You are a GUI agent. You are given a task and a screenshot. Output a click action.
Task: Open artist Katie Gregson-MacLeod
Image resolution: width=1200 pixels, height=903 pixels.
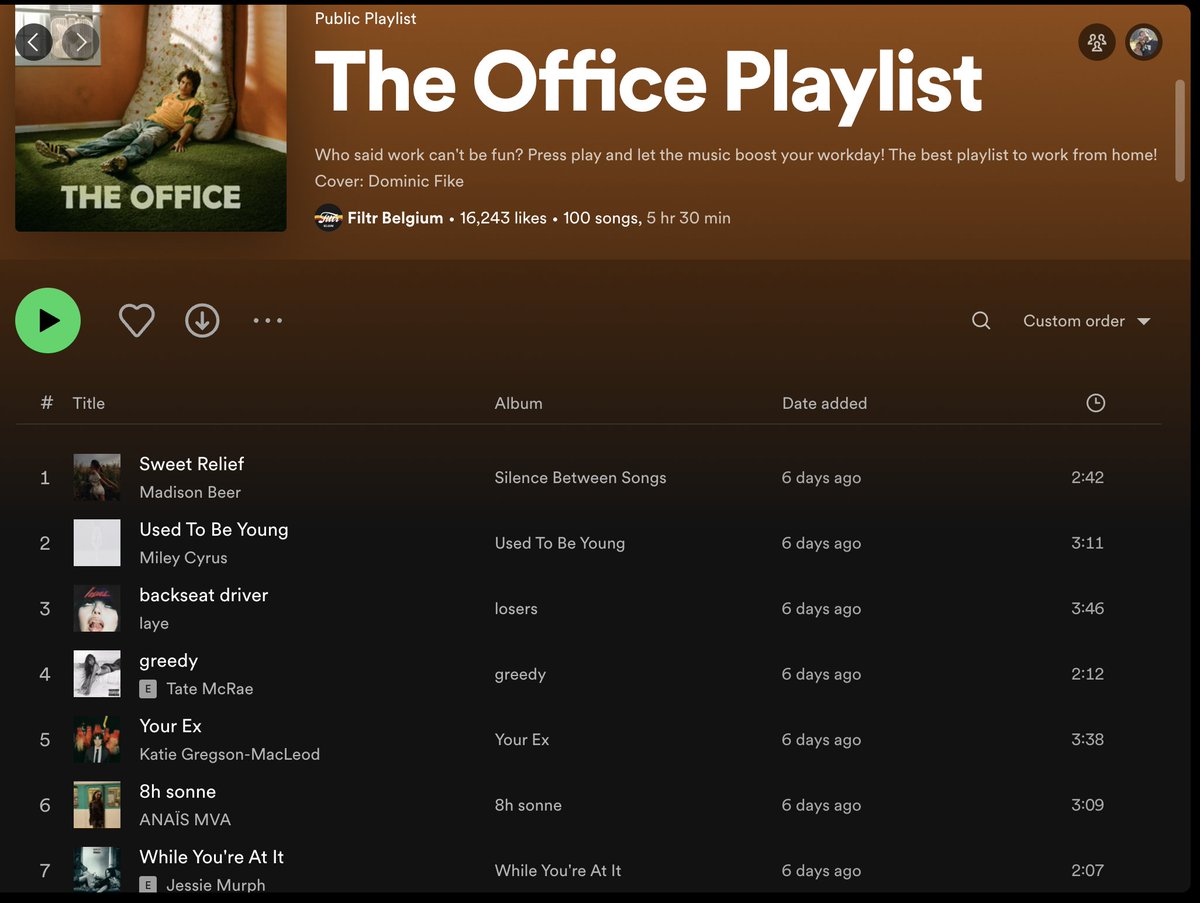[x=230, y=754]
